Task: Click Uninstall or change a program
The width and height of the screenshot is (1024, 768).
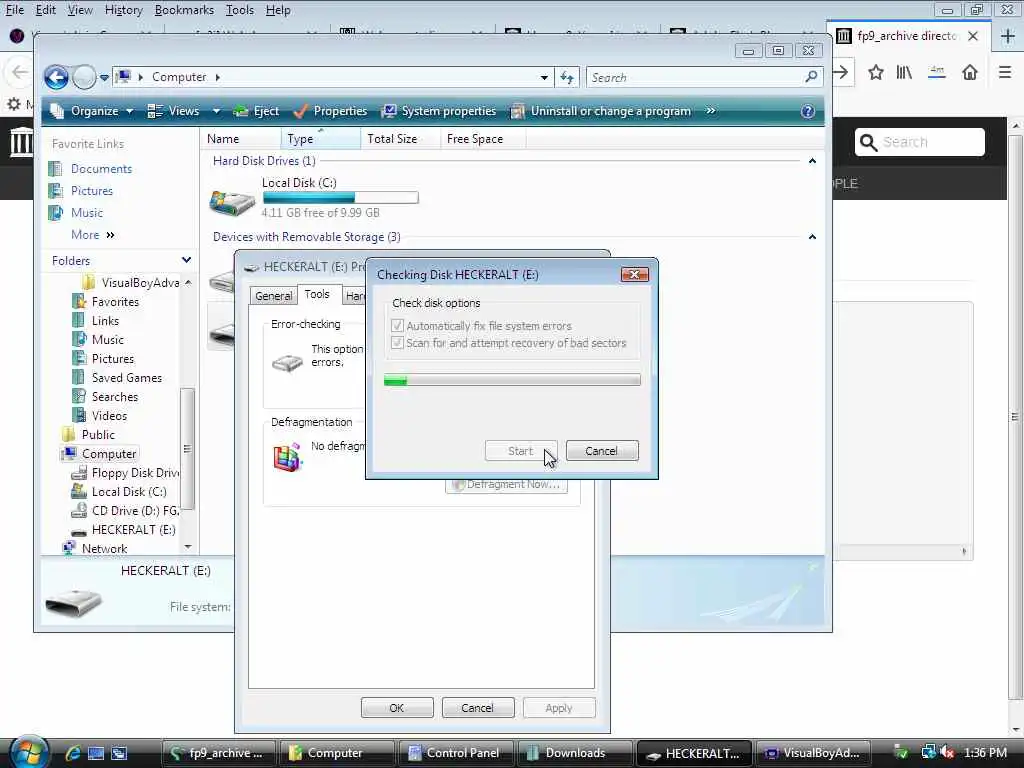Action: coord(600,111)
